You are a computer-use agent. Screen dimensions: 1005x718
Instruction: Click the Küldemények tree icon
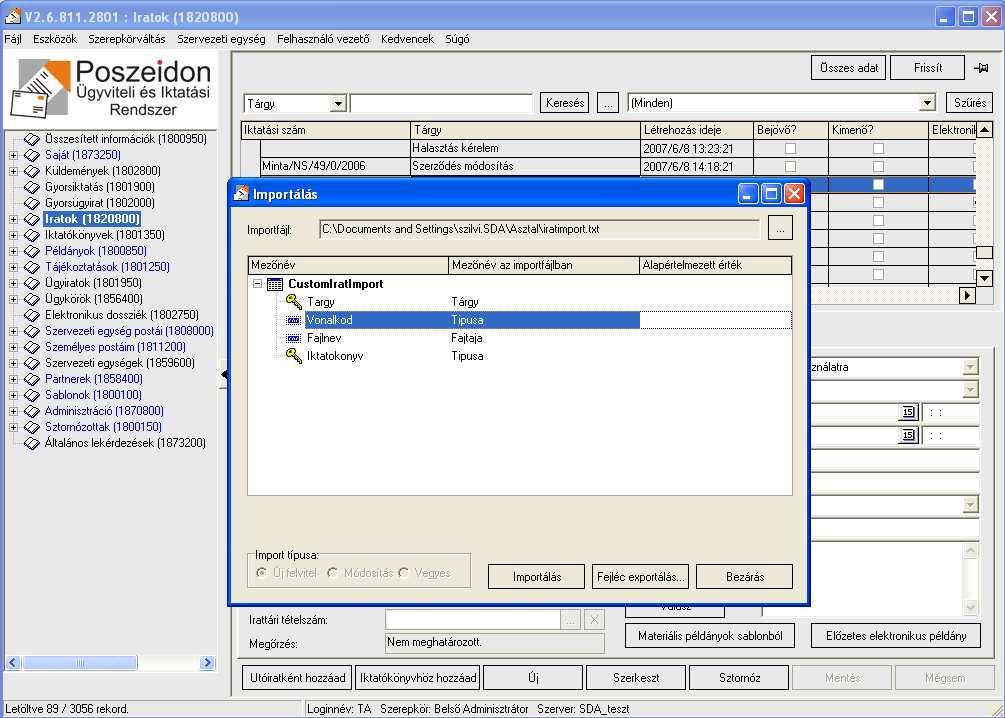pyautogui.click(x=32, y=171)
